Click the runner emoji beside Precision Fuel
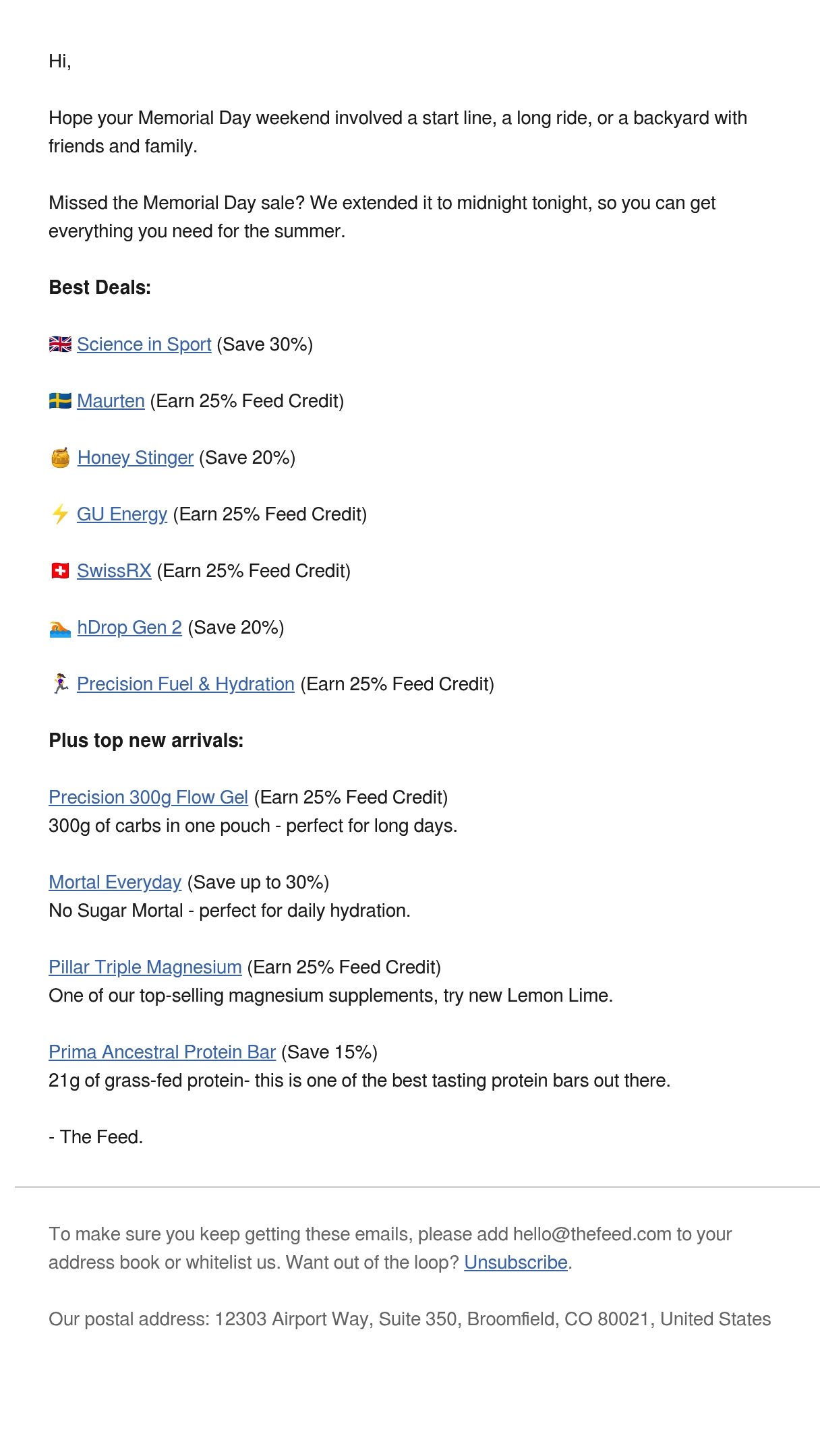The width and height of the screenshot is (820, 1456). point(60,684)
